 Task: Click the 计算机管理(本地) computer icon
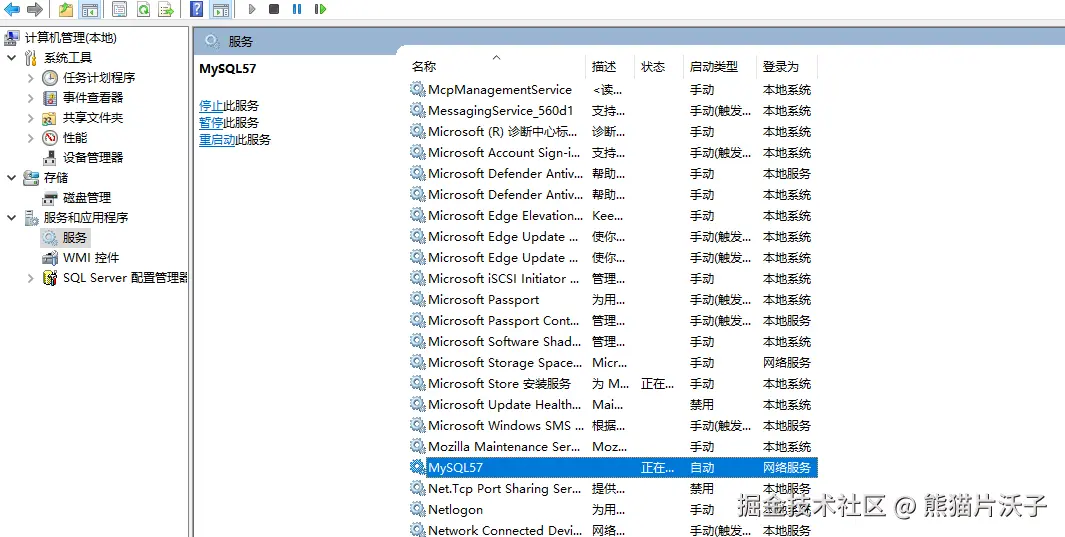pos(12,38)
